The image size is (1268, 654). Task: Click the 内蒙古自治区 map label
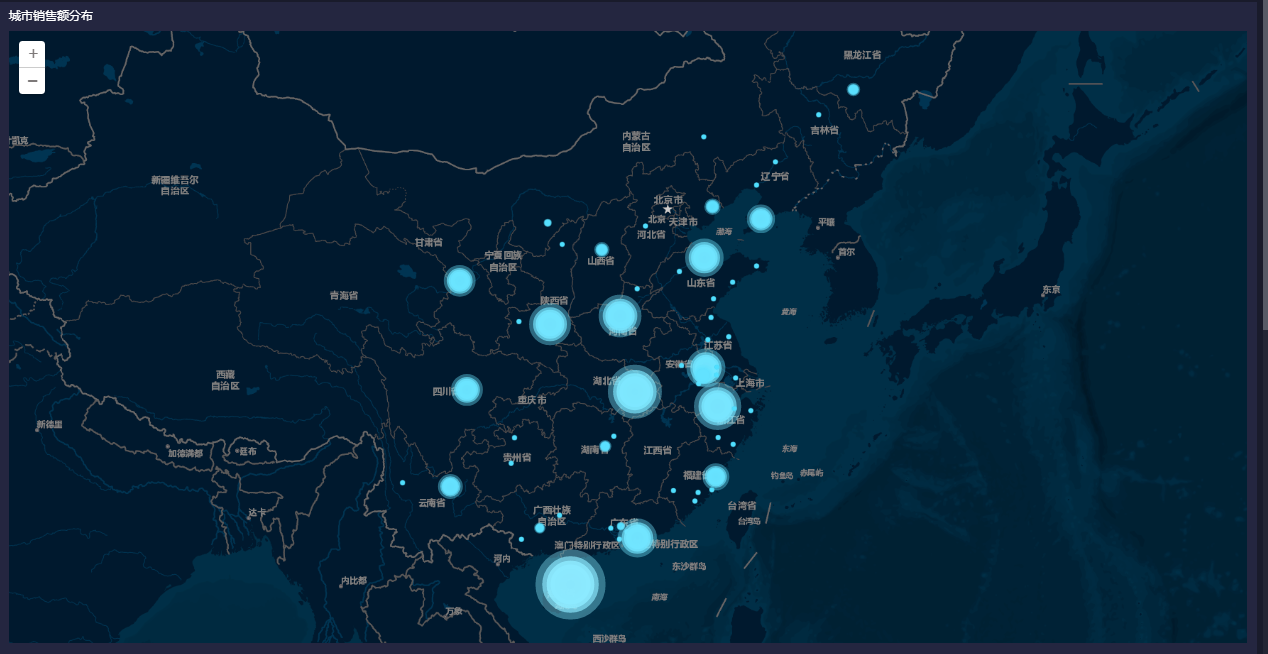[x=636, y=141]
